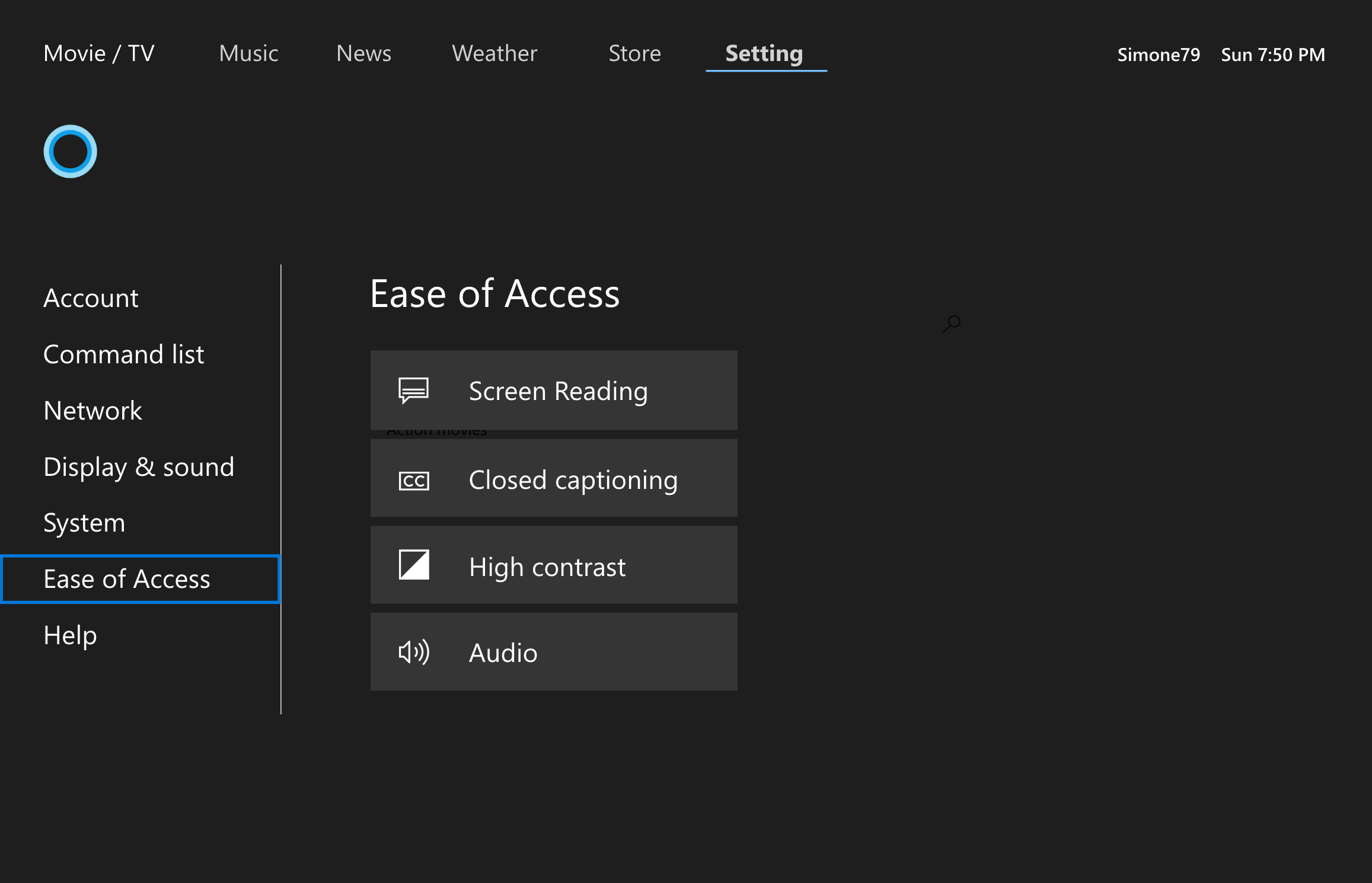
Task: Open the Help section
Action: pyautogui.click(x=70, y=635)
